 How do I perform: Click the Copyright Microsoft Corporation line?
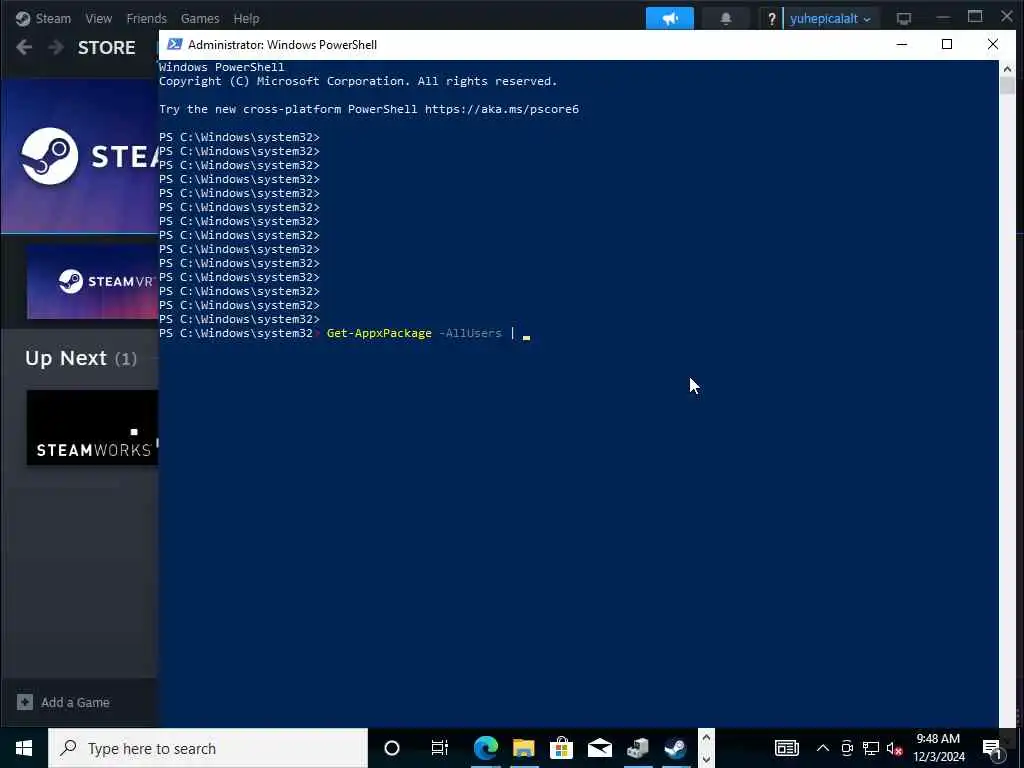pyautogui.click(x=358, y=81)
